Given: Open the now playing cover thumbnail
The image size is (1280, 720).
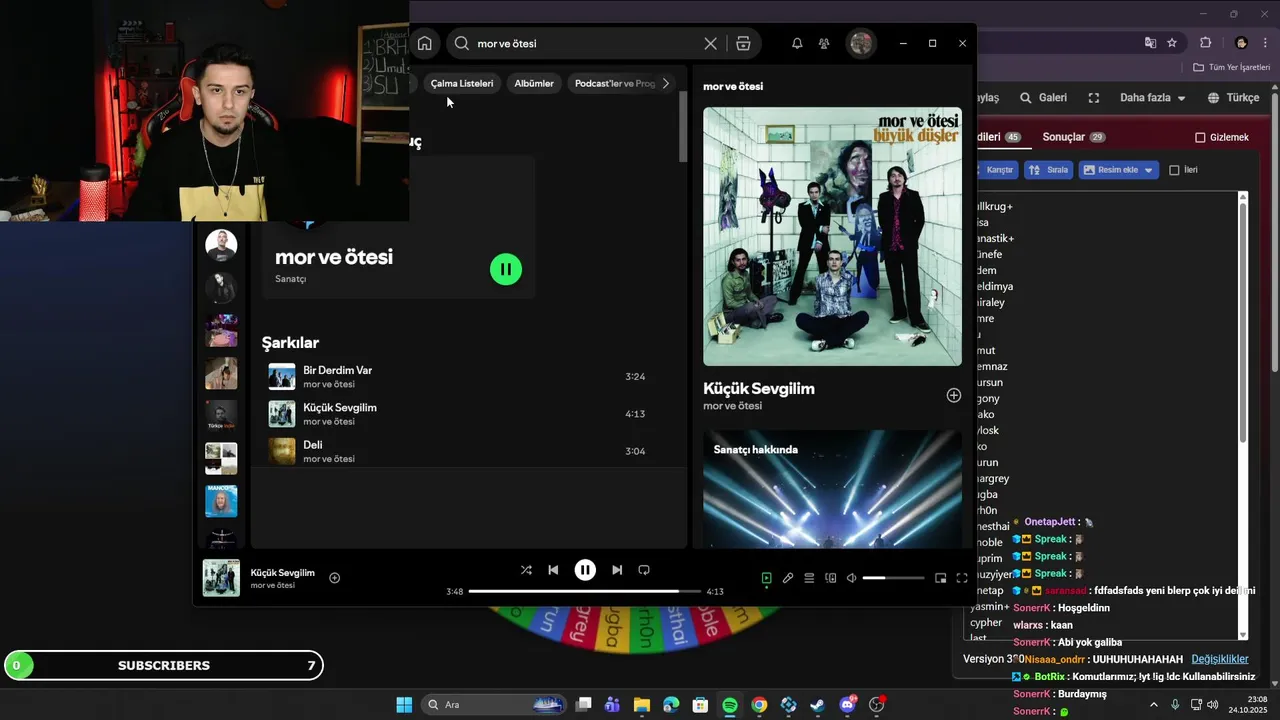Looking at the screenshot, I should [x=221, y=578].
